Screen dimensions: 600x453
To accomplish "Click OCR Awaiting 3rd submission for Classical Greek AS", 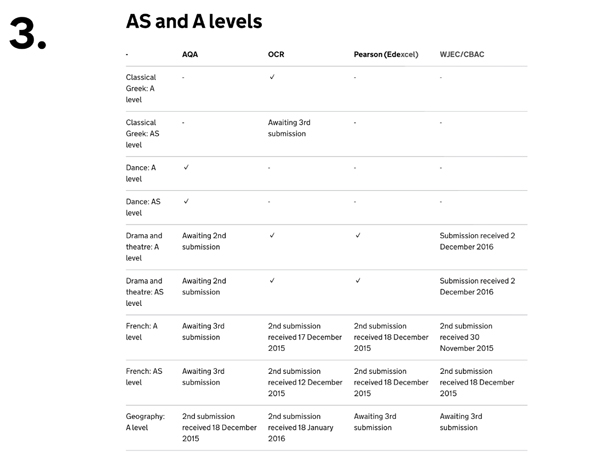I will (x=289, y=128).
